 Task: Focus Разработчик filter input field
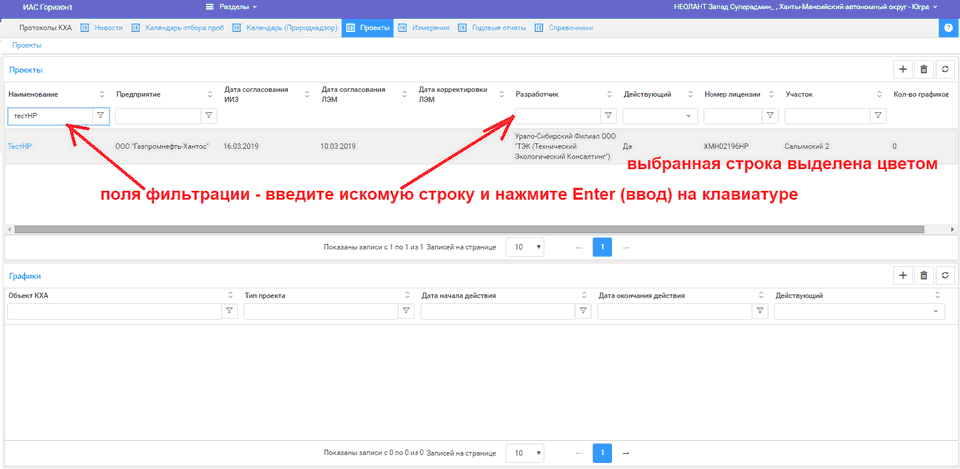[x=557, y=116]
